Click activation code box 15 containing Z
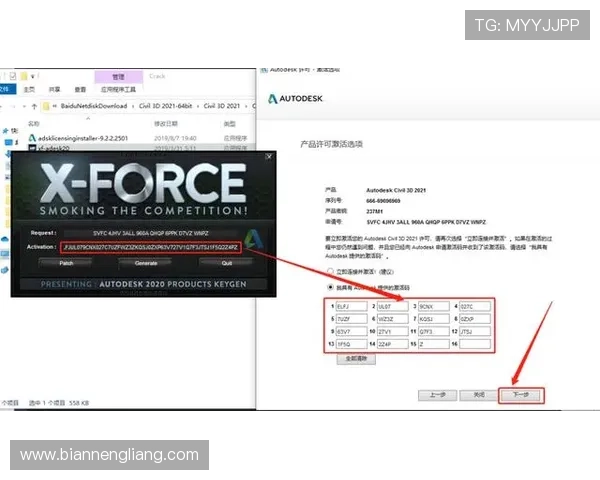This screenshot has width=600, height=480. pos(434,344)
